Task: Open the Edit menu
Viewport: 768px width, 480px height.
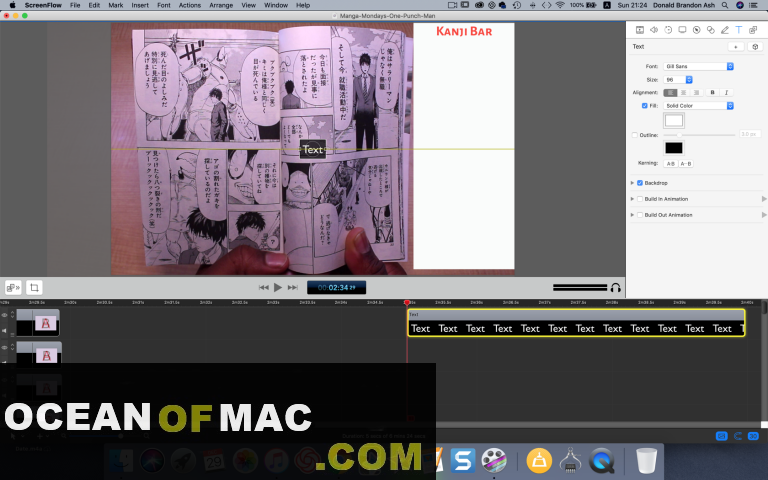Action: tap(94, 5)
